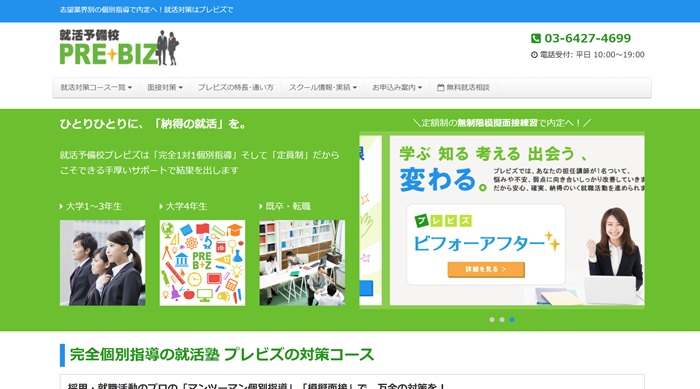Click the ビフォーアフター banner card
Image resolution: width=700 pixels, height=389 pixels.
pyautogui.click(x=486, y=244)
